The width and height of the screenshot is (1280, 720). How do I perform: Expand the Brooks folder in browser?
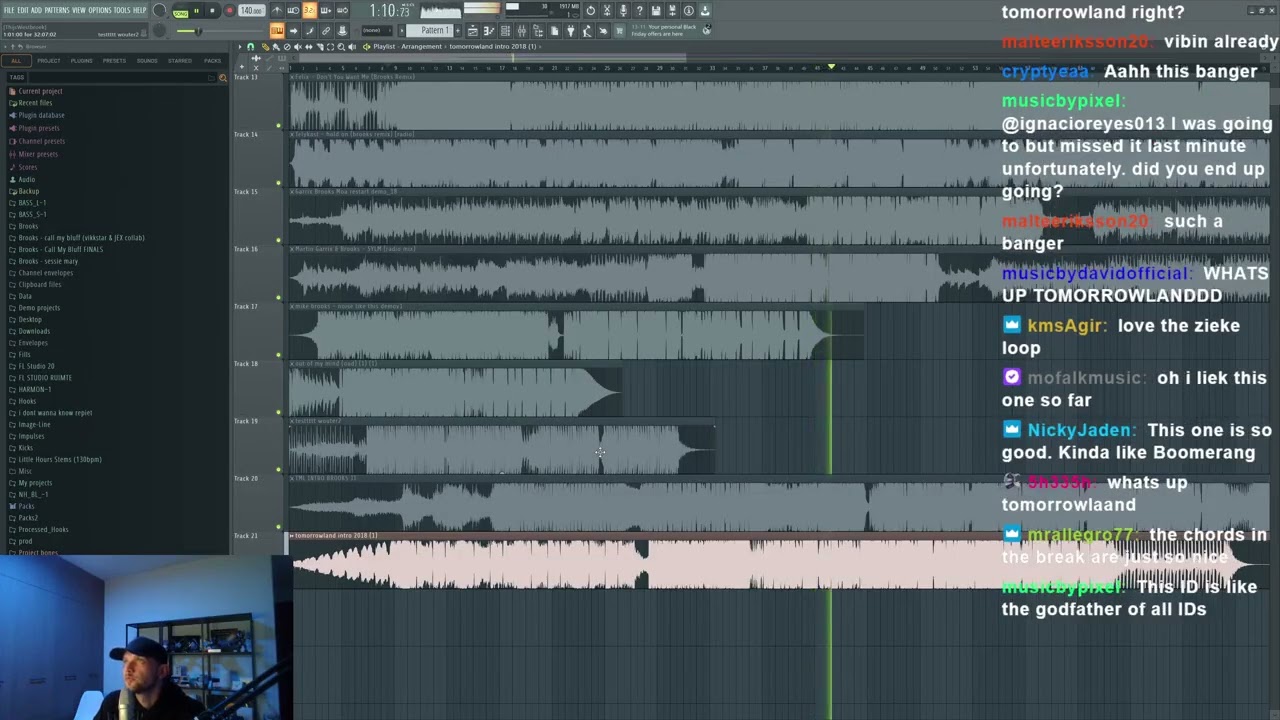click(x=28, y=226)
